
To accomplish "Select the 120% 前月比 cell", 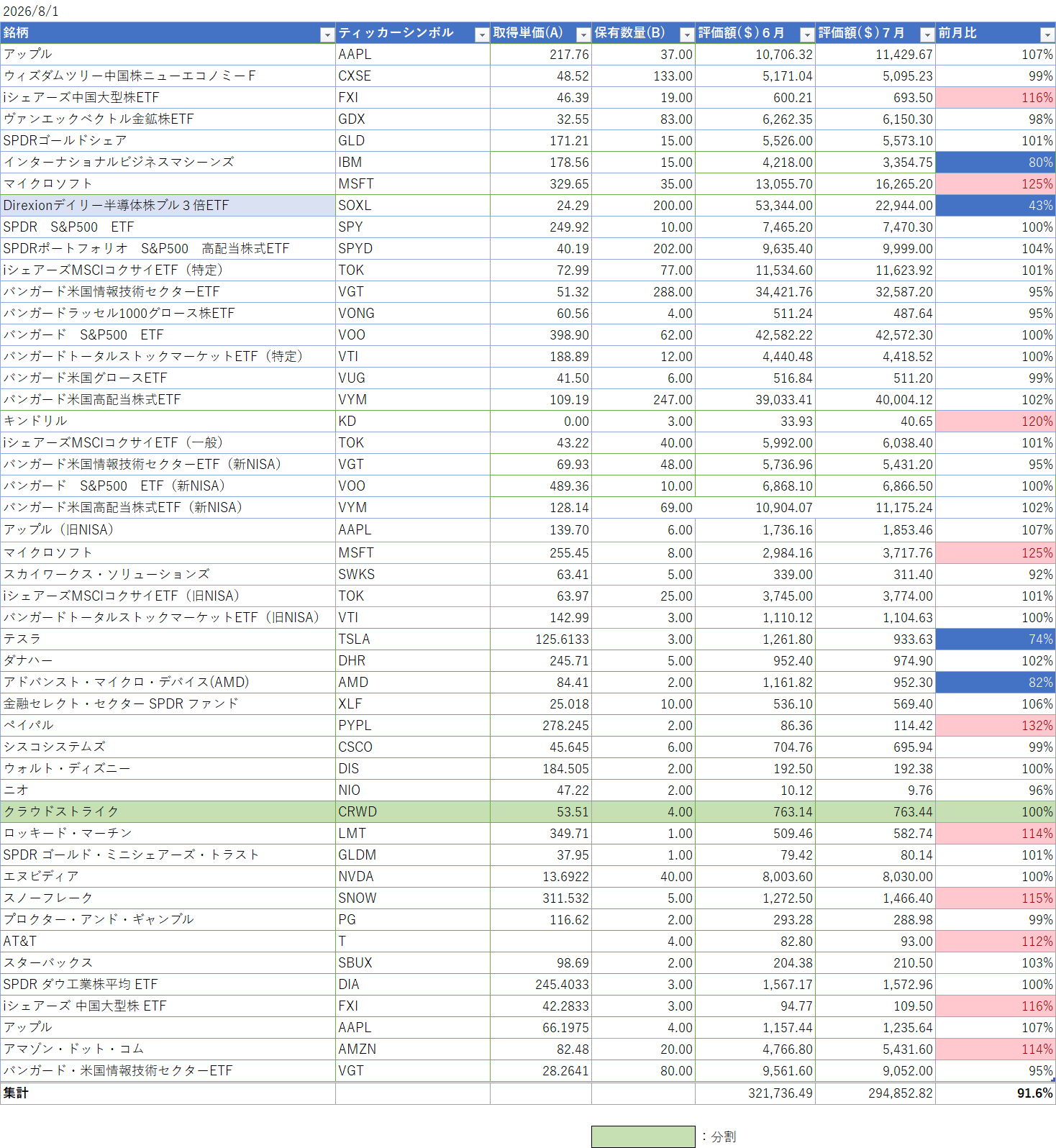I will (996, 421).
